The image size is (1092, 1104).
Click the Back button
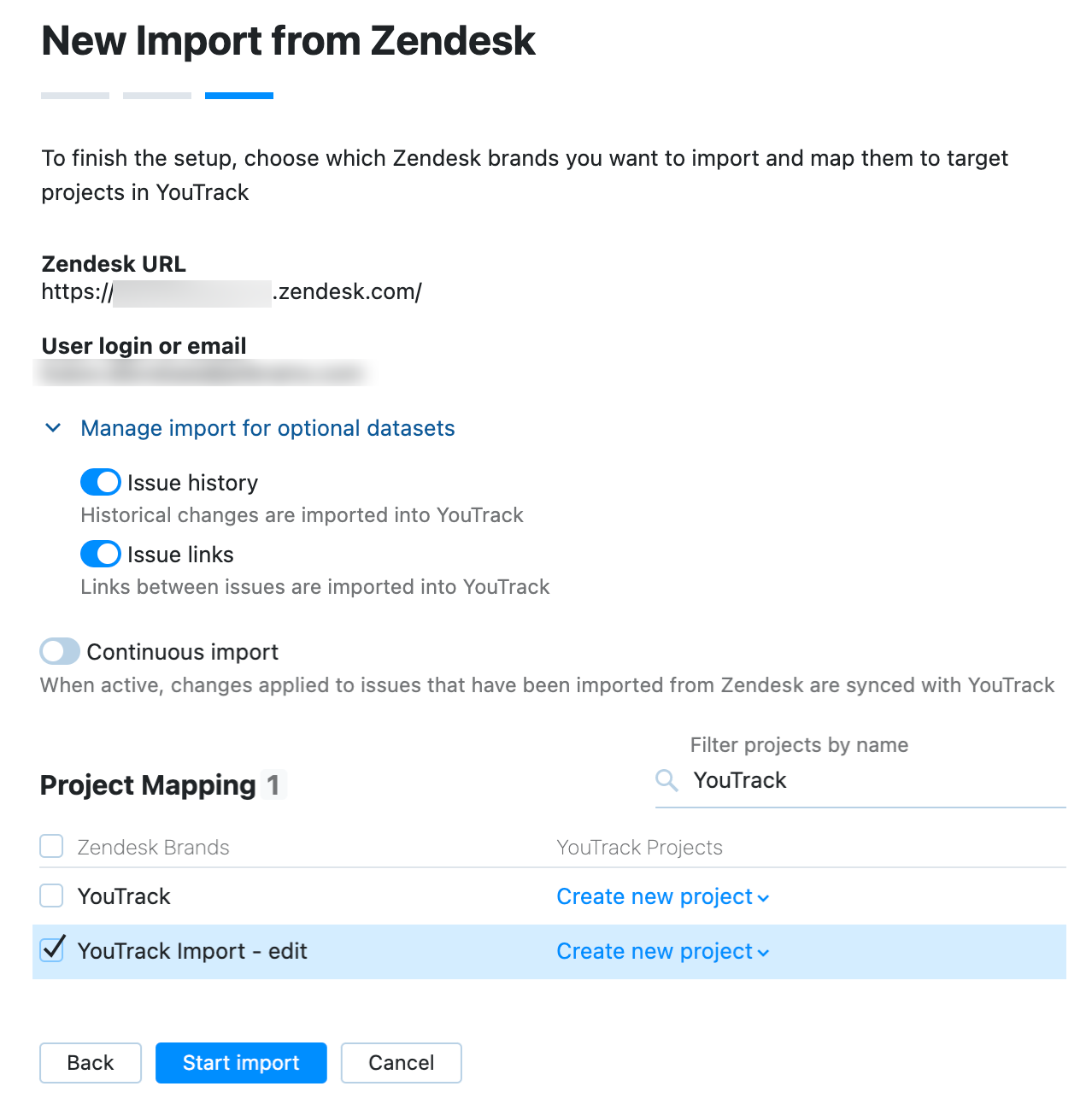[x=90, y=1063]
